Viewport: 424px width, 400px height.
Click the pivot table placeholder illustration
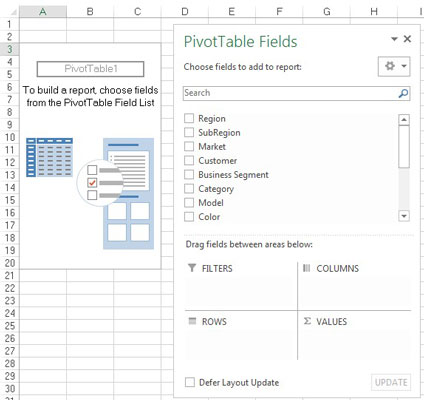90,193
